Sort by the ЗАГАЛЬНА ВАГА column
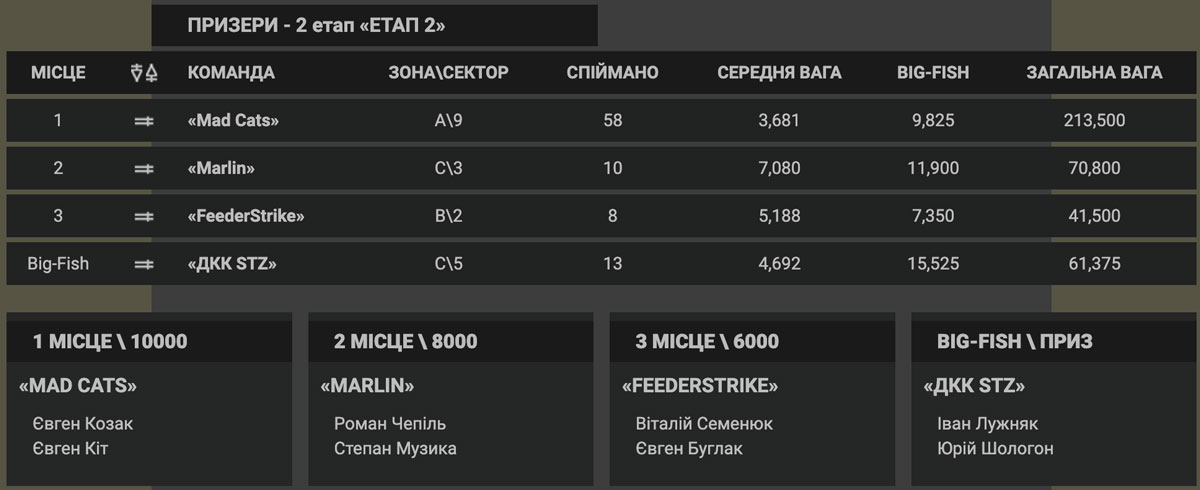The height and width of the screenshot is (490, 1200). coord(1094,73)
